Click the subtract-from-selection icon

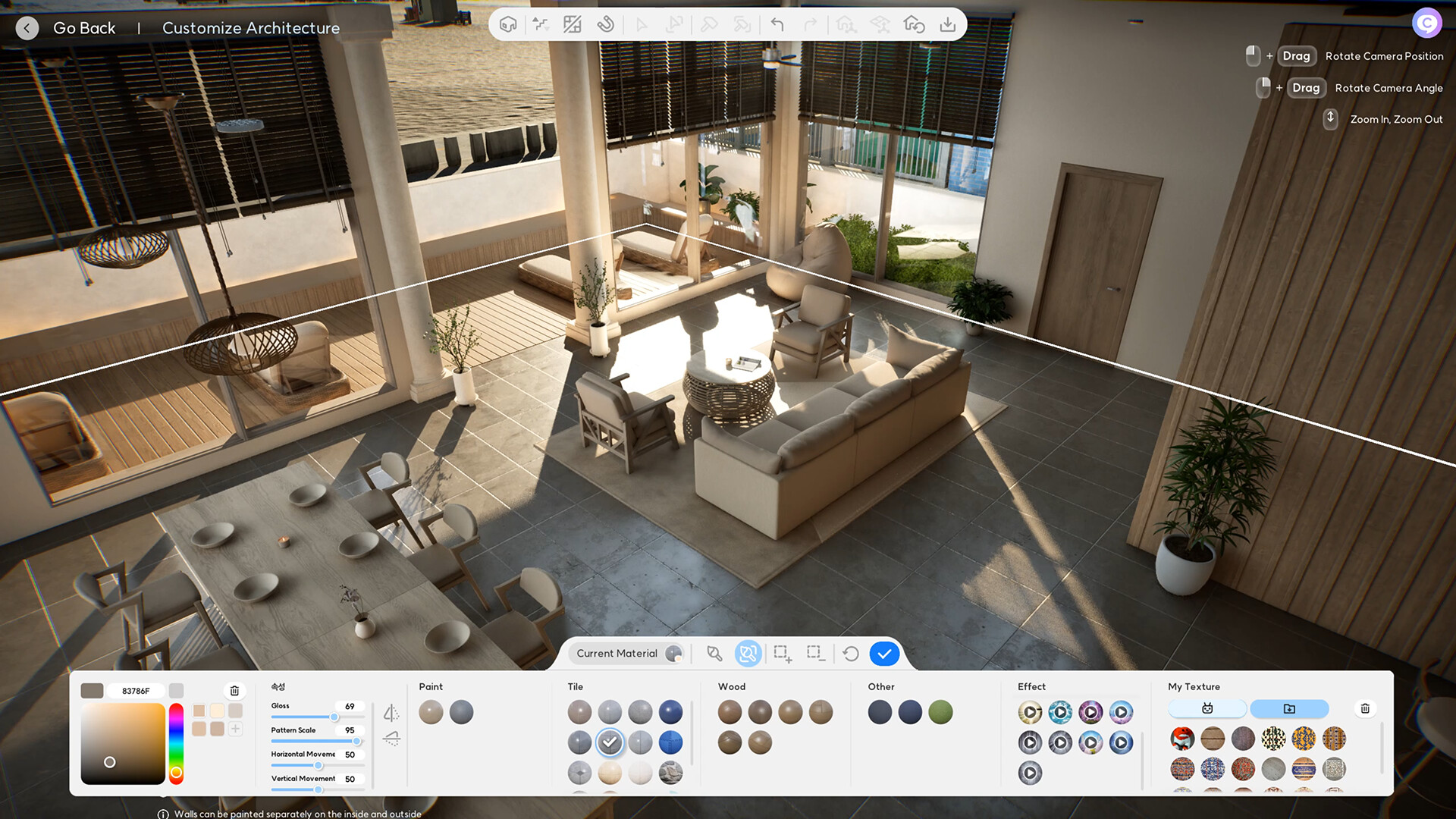(815, 654)
